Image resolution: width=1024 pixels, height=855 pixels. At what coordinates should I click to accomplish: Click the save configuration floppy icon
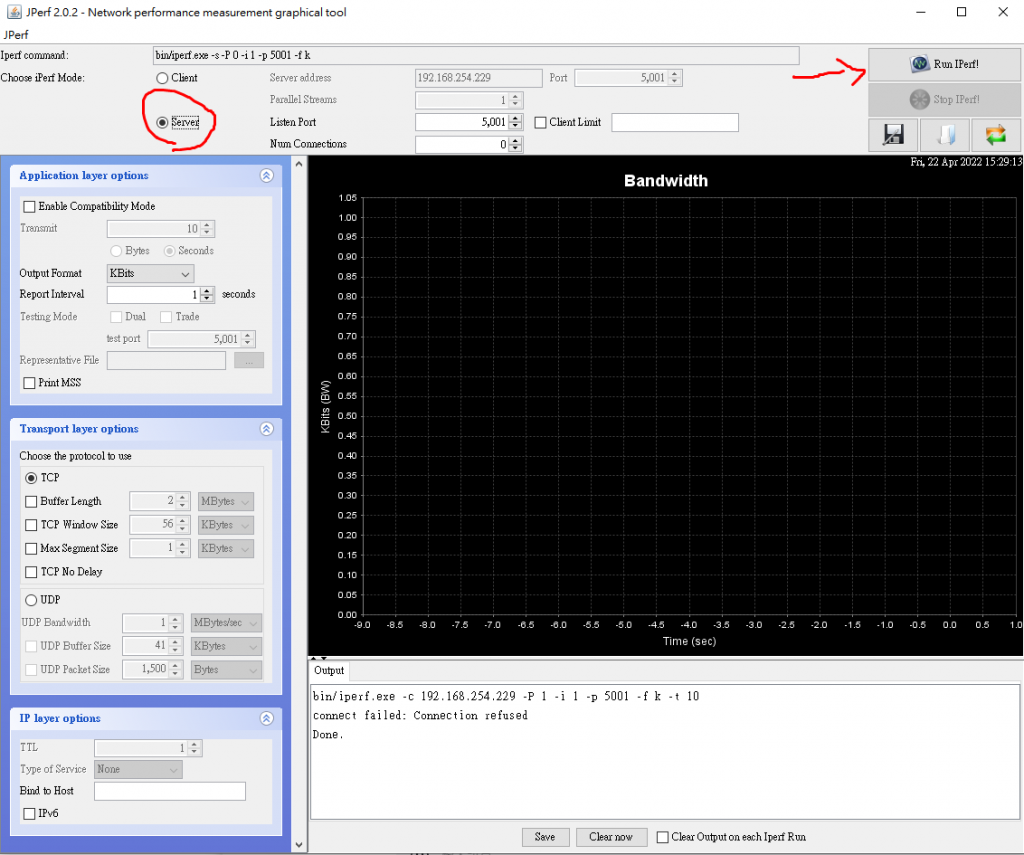tap(893, 135)
